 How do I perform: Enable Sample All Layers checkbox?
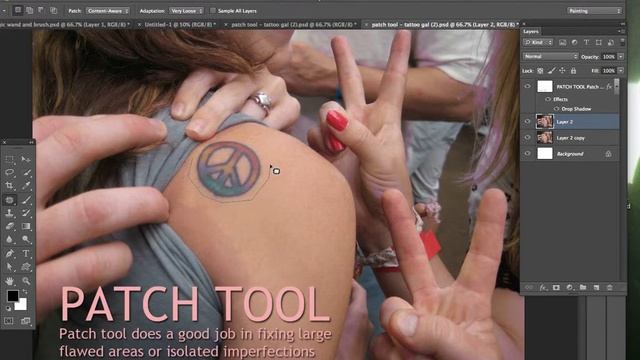point(213,11)
